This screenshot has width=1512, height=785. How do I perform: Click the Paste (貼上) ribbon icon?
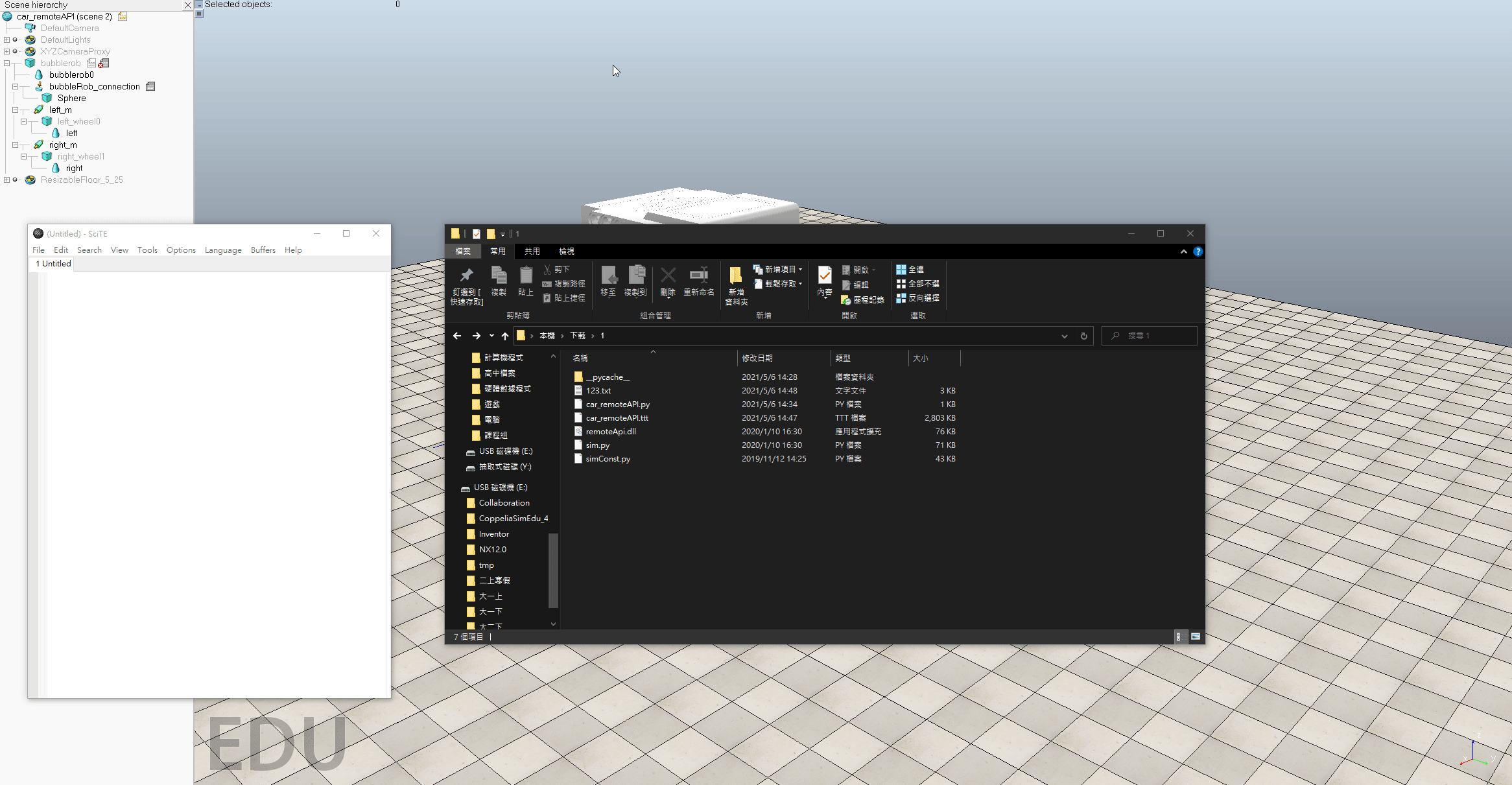pos(526,275)
